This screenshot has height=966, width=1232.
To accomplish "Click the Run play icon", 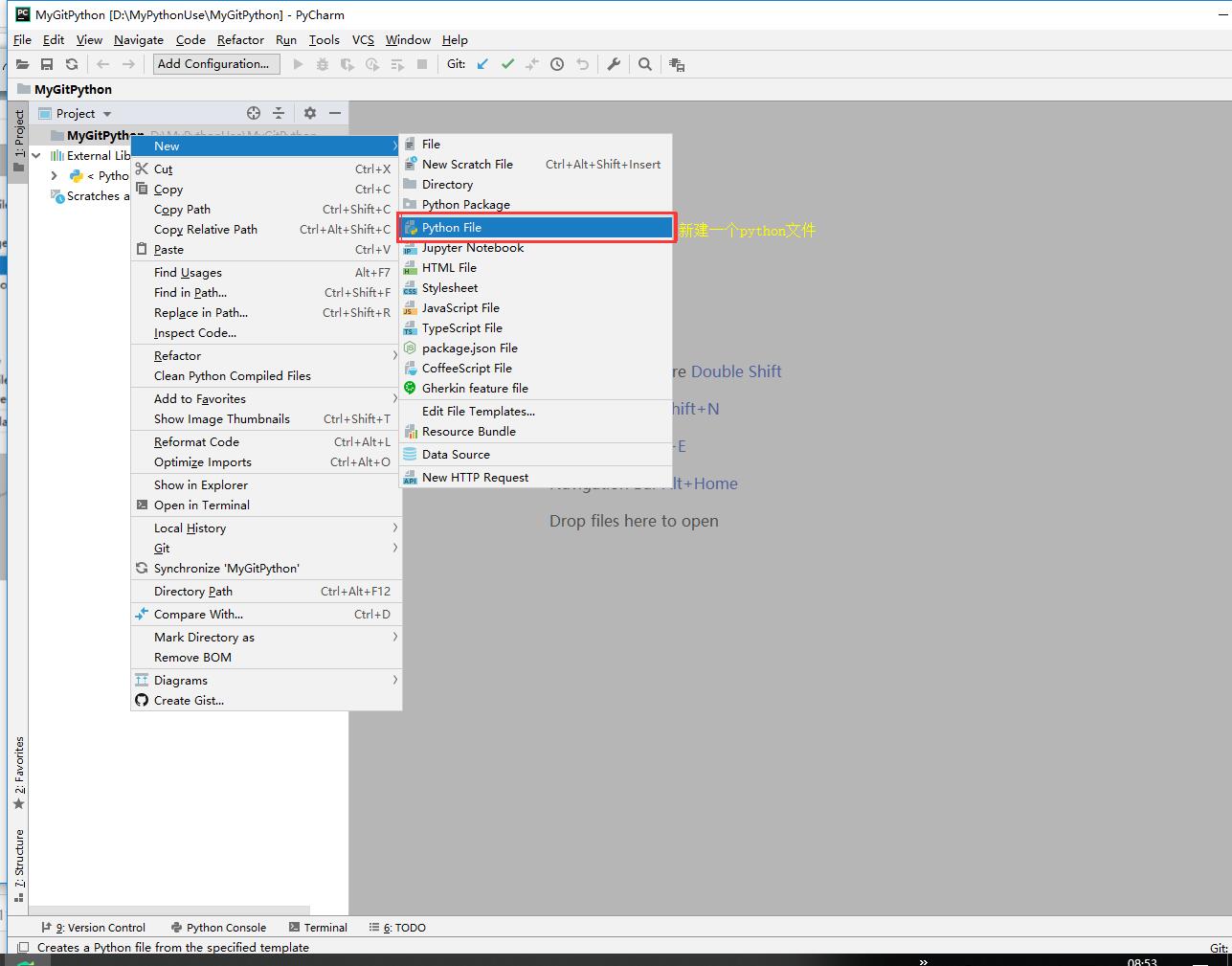I will coord(298,64).
